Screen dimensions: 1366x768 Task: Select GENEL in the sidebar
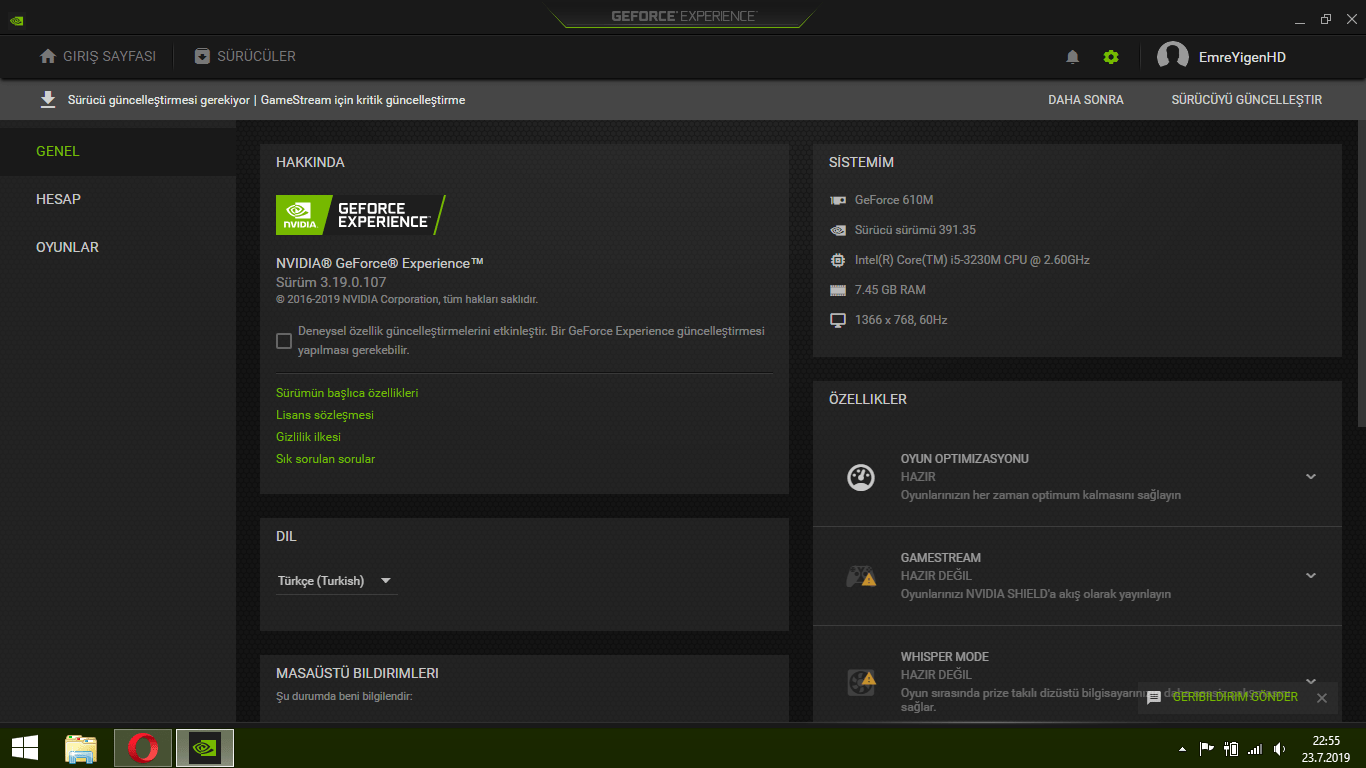(x=118, y=151)
